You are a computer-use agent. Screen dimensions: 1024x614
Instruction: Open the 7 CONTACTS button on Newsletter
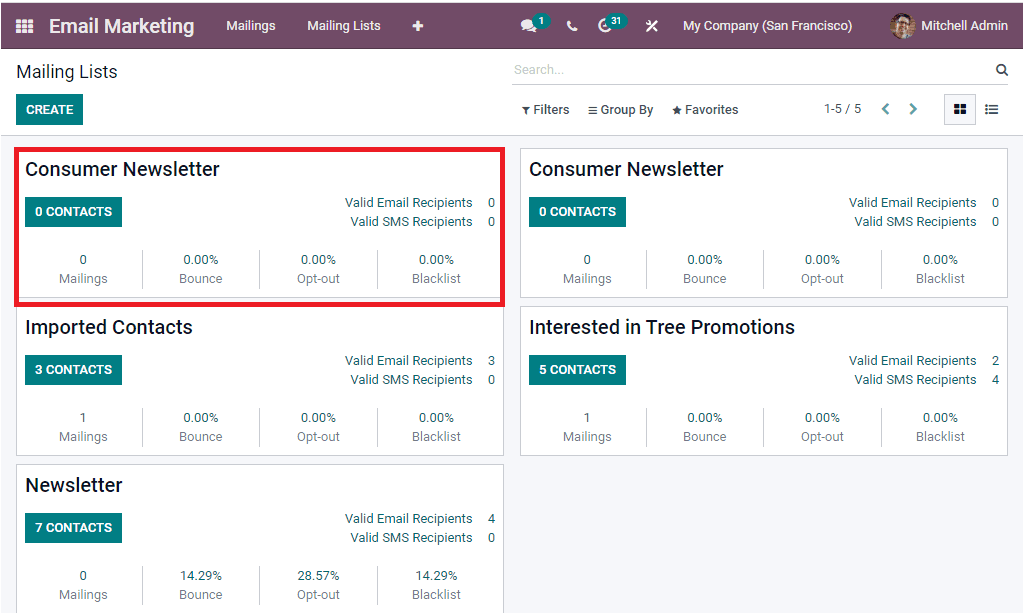73,528
